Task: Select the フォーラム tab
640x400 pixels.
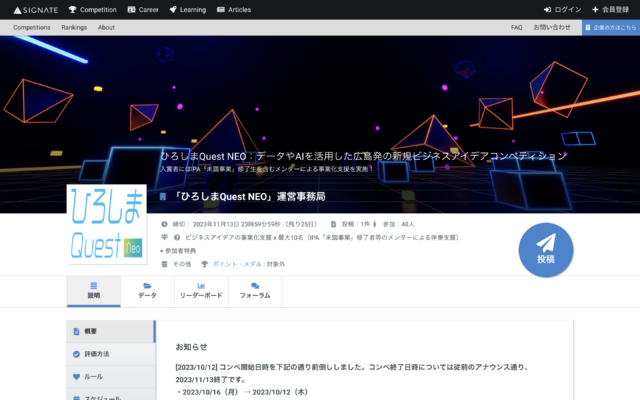Action: (255, 291)
